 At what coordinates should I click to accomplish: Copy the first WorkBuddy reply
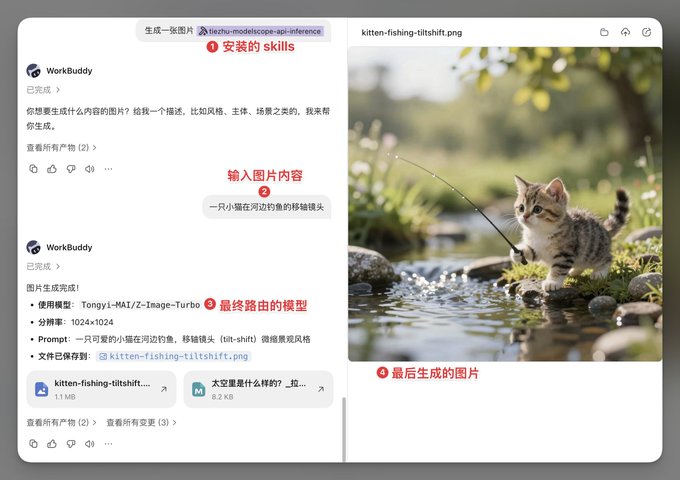33,169
